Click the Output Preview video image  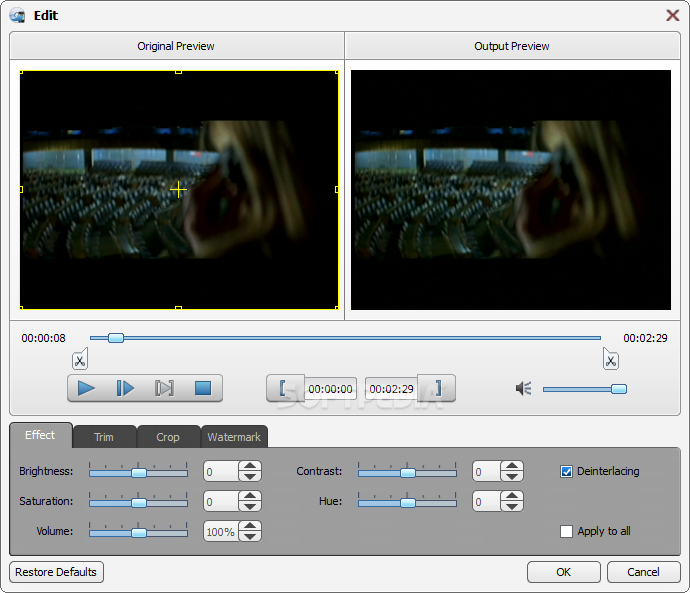511,190
